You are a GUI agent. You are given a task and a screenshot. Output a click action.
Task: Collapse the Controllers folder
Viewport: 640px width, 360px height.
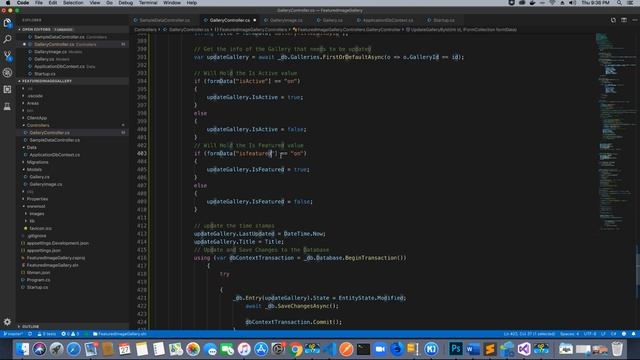38,125
